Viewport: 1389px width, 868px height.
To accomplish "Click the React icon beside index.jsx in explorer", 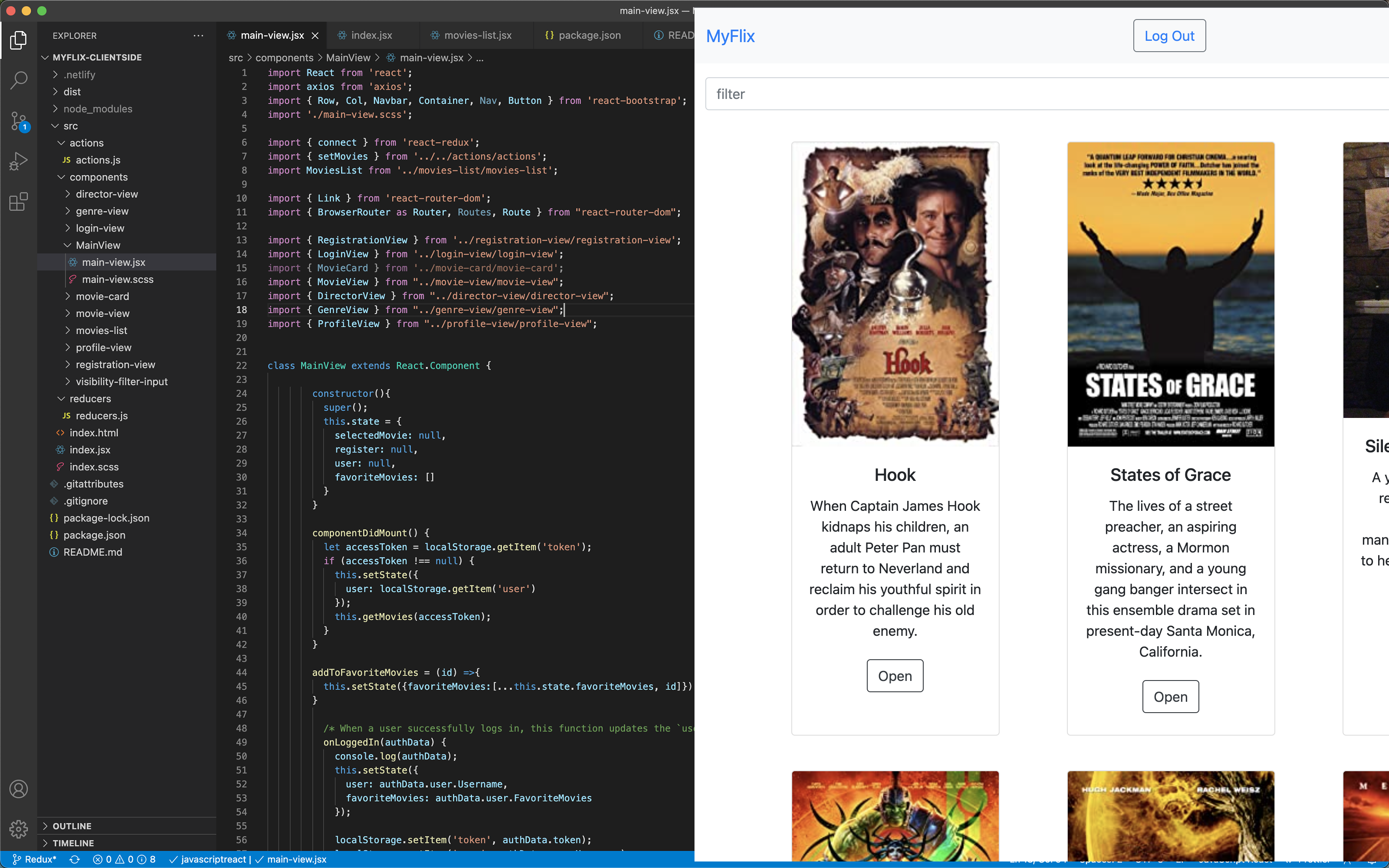I will click(x=60, y=450).
